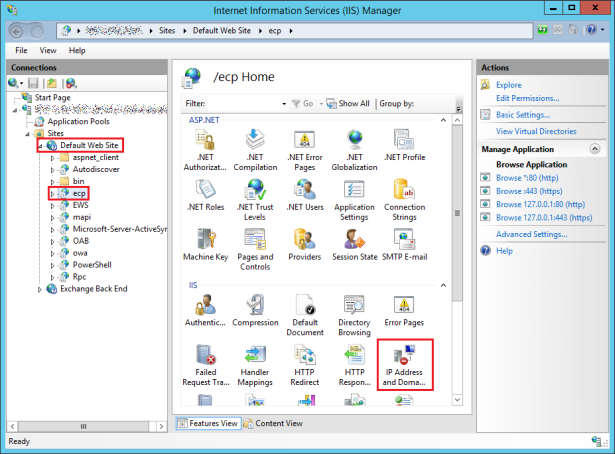This screenshot has width=615, height=454.
Task: Open Directory Browsing feature
Action: pyautogui.click(x=355, y=315)
